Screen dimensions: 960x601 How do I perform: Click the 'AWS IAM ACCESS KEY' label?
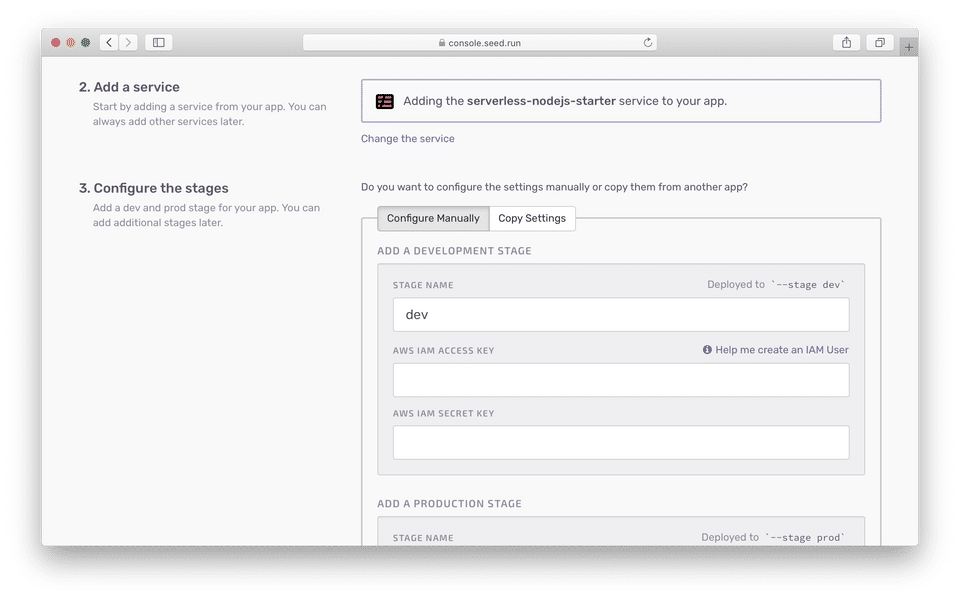pyautogui.click(x=443, y=351)
